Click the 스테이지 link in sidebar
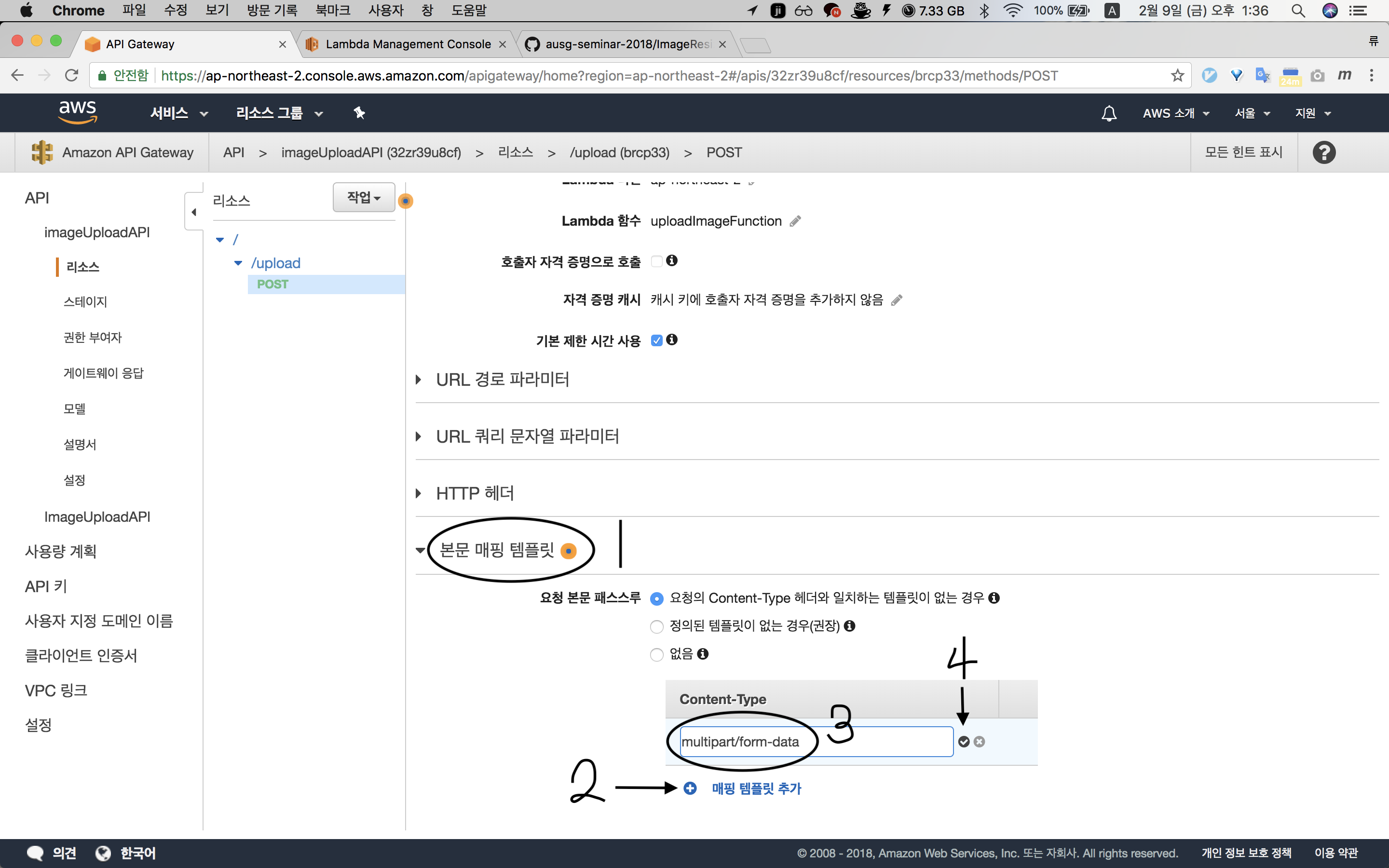This screenshot has width=1389, height=868. pyautogui.click(x=85, y=301)
